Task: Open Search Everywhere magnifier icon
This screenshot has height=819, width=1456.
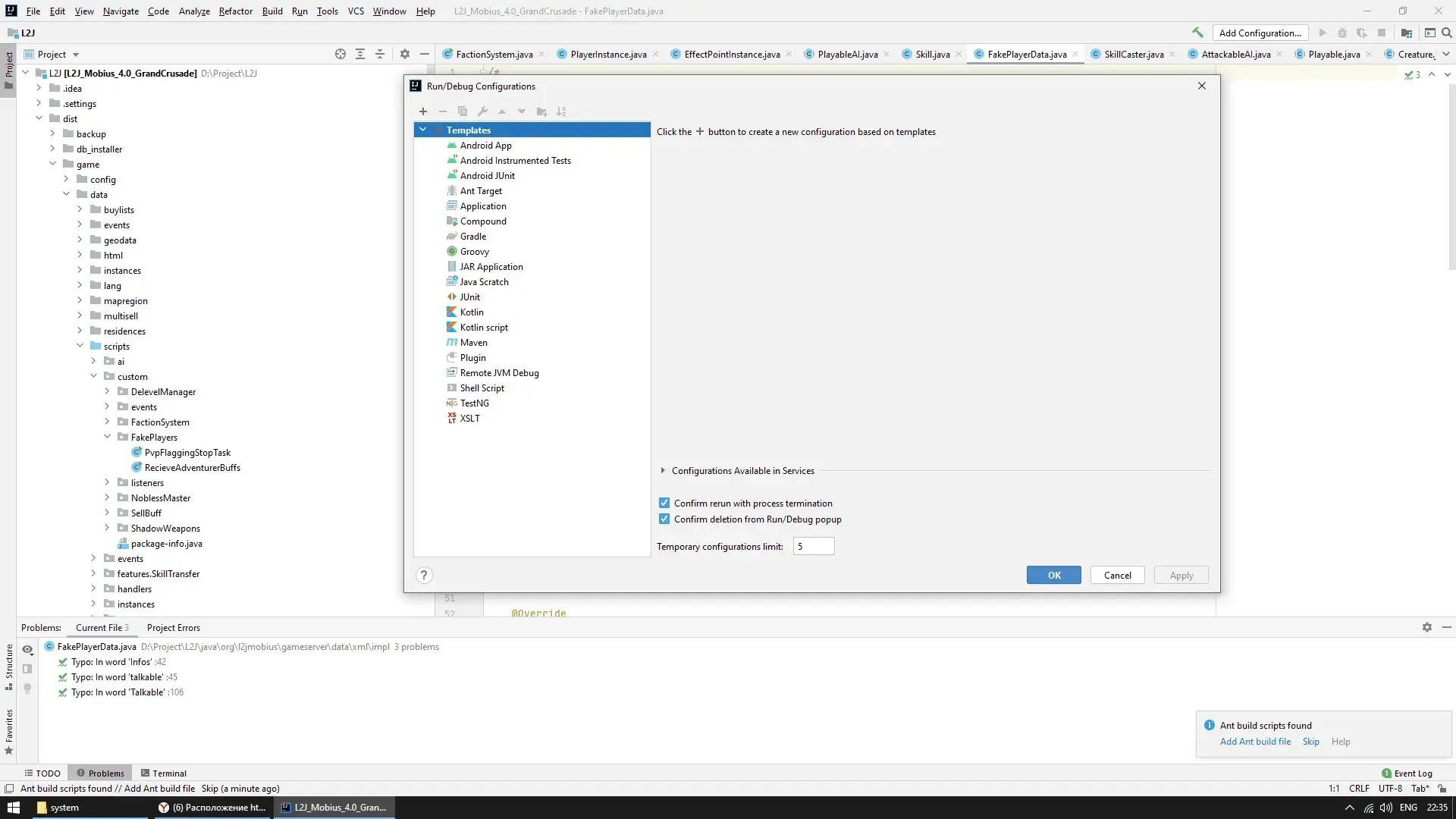Action: pos(1447,33)
